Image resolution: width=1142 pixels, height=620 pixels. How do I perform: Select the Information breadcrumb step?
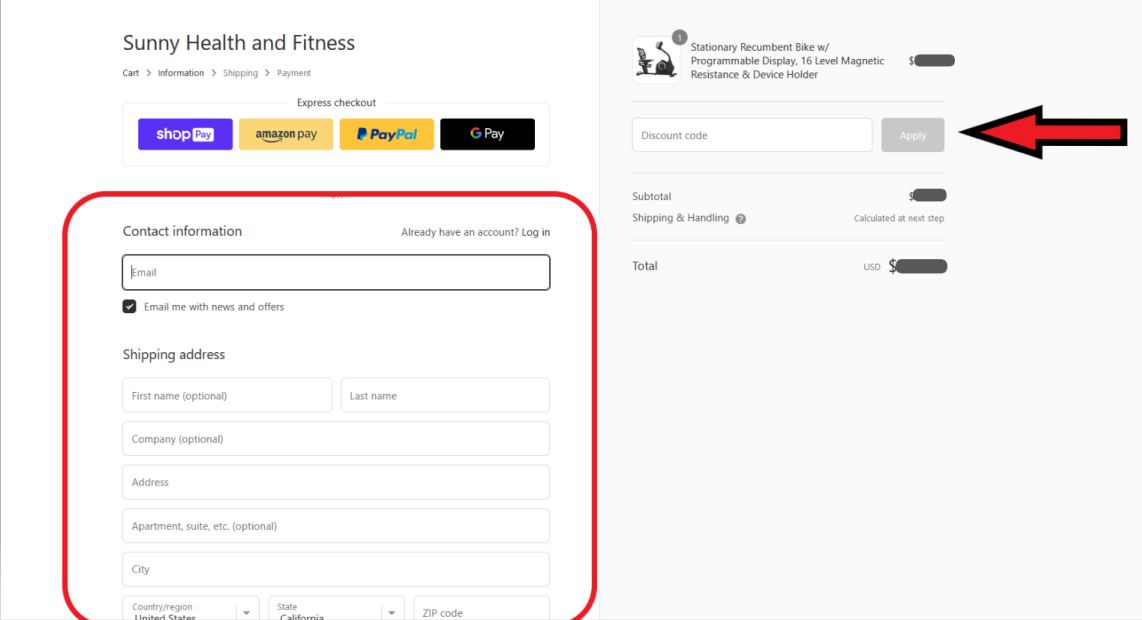click(x=181, y=73)
